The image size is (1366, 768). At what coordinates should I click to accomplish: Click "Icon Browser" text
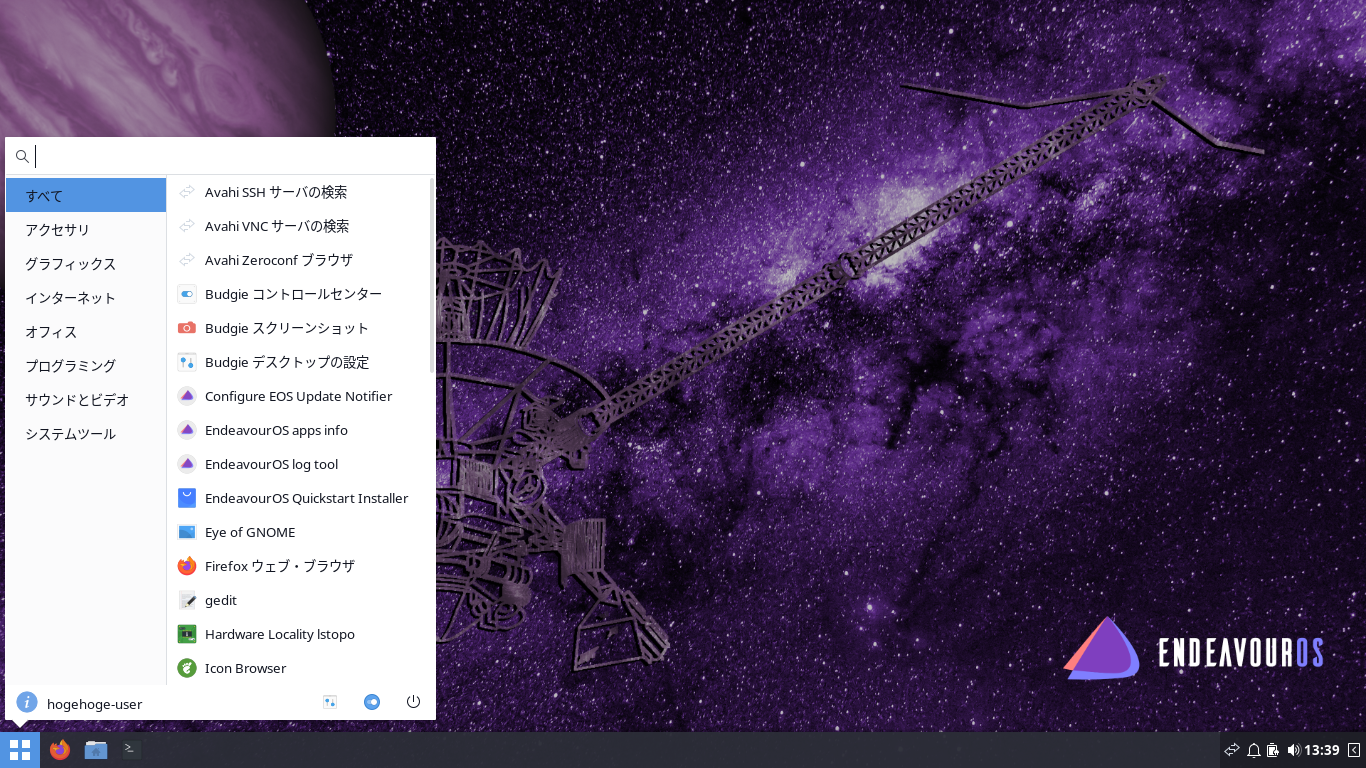click(x=245, y=668)
